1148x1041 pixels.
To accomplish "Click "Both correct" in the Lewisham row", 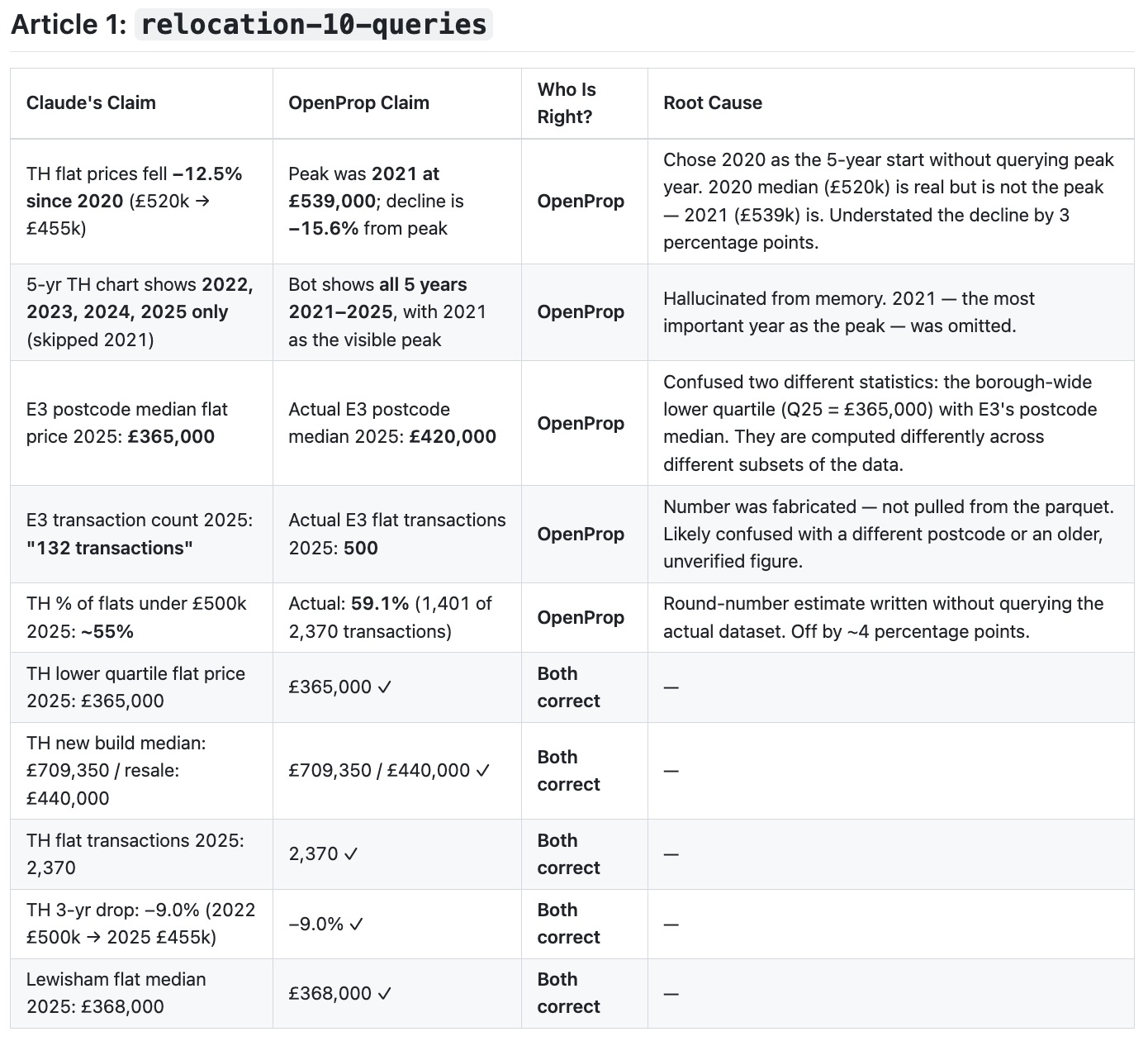I will pyautogui.click(x=568, y=993).
